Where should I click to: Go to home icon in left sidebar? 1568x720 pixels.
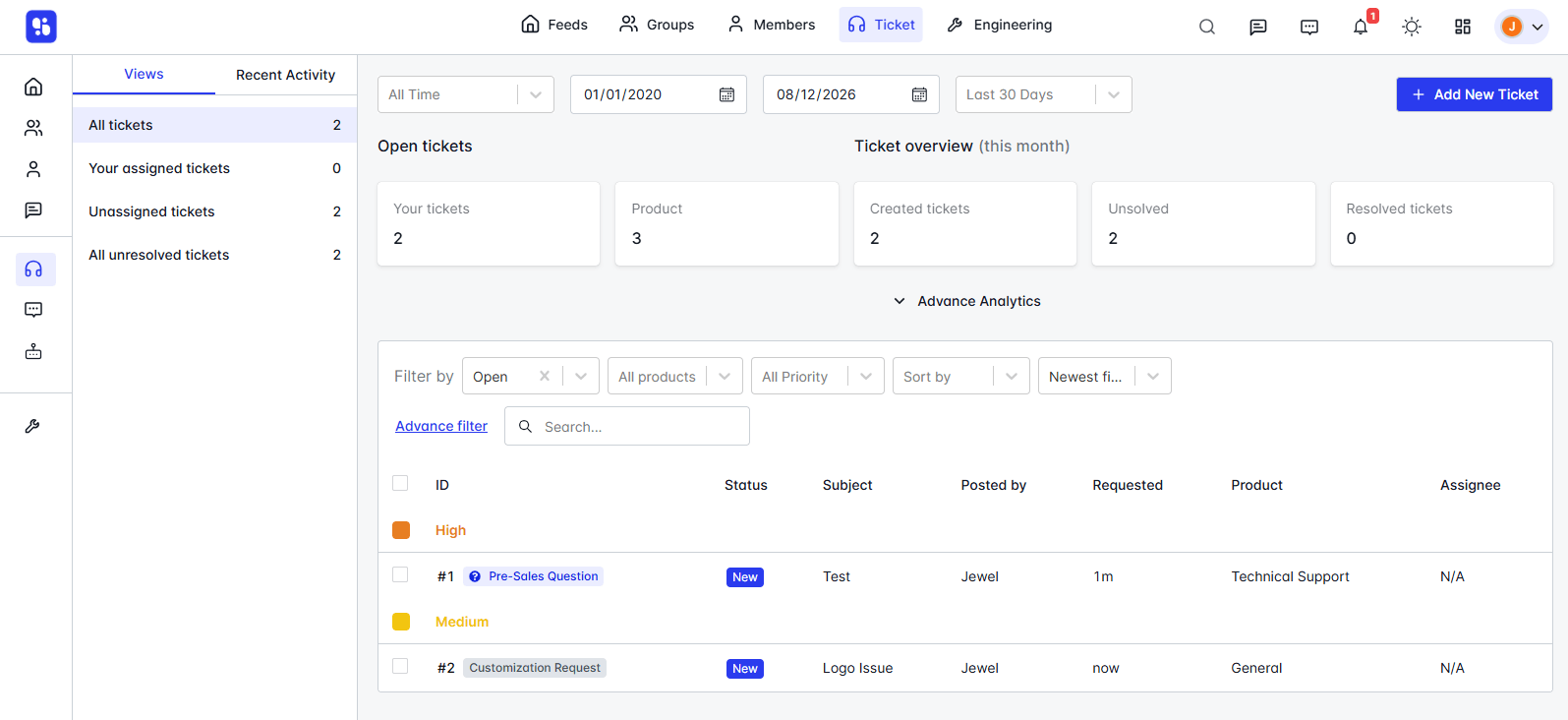point(33,87)
